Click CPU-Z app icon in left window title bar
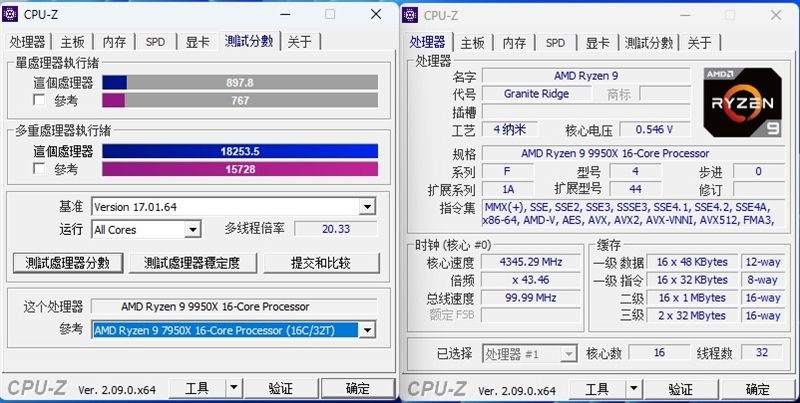Screen dimensions: 800x403 point(10,14)
